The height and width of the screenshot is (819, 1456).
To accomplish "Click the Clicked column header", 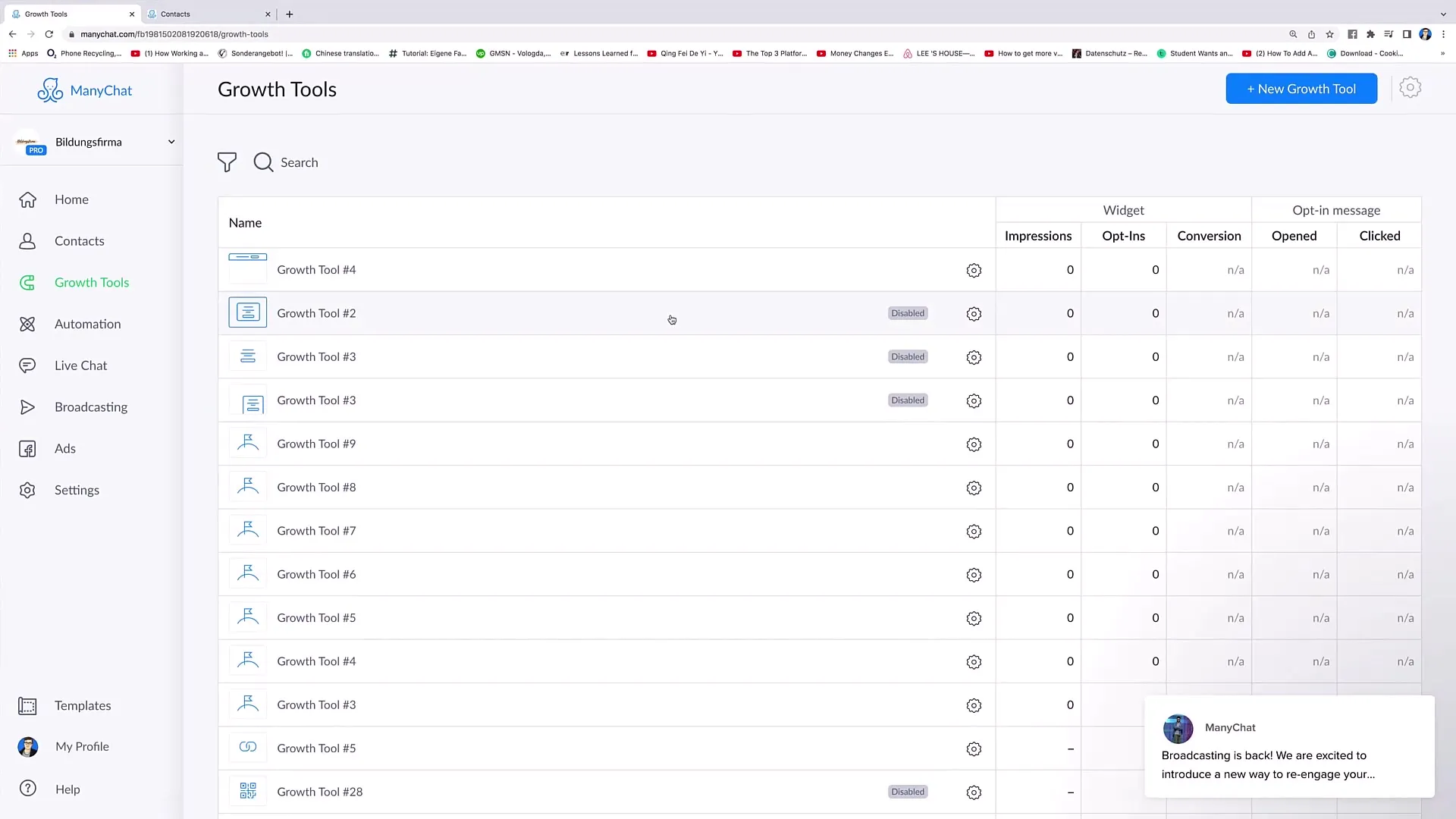I will [x=1379, y=236].
